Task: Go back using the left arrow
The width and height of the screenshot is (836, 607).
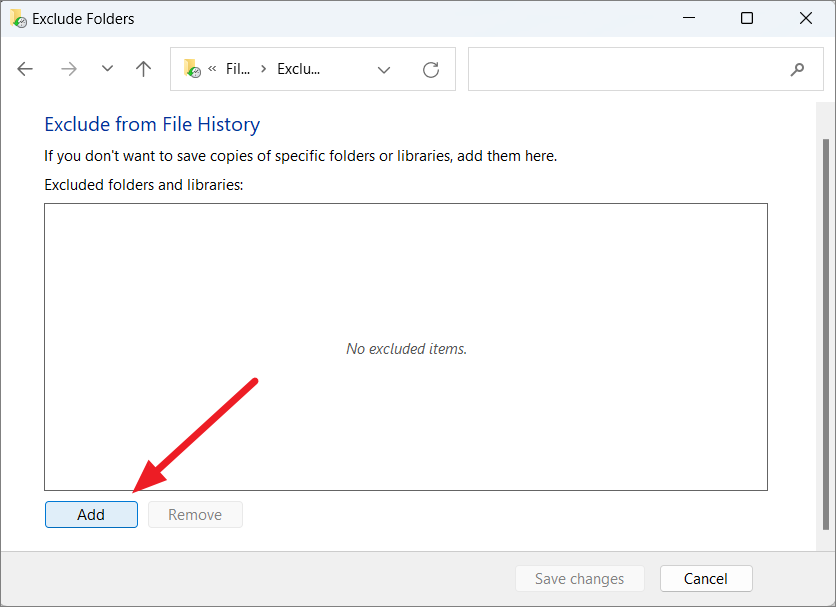Action: point(25,69)
